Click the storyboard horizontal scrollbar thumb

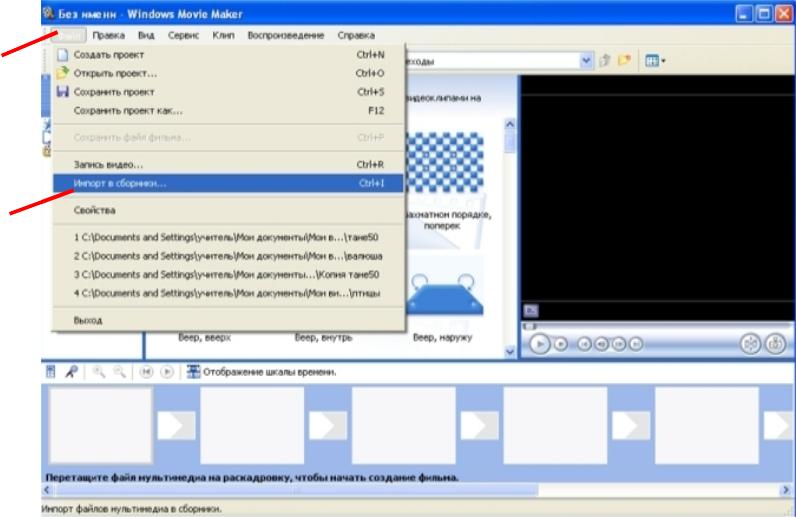click(x=296, y=490)
